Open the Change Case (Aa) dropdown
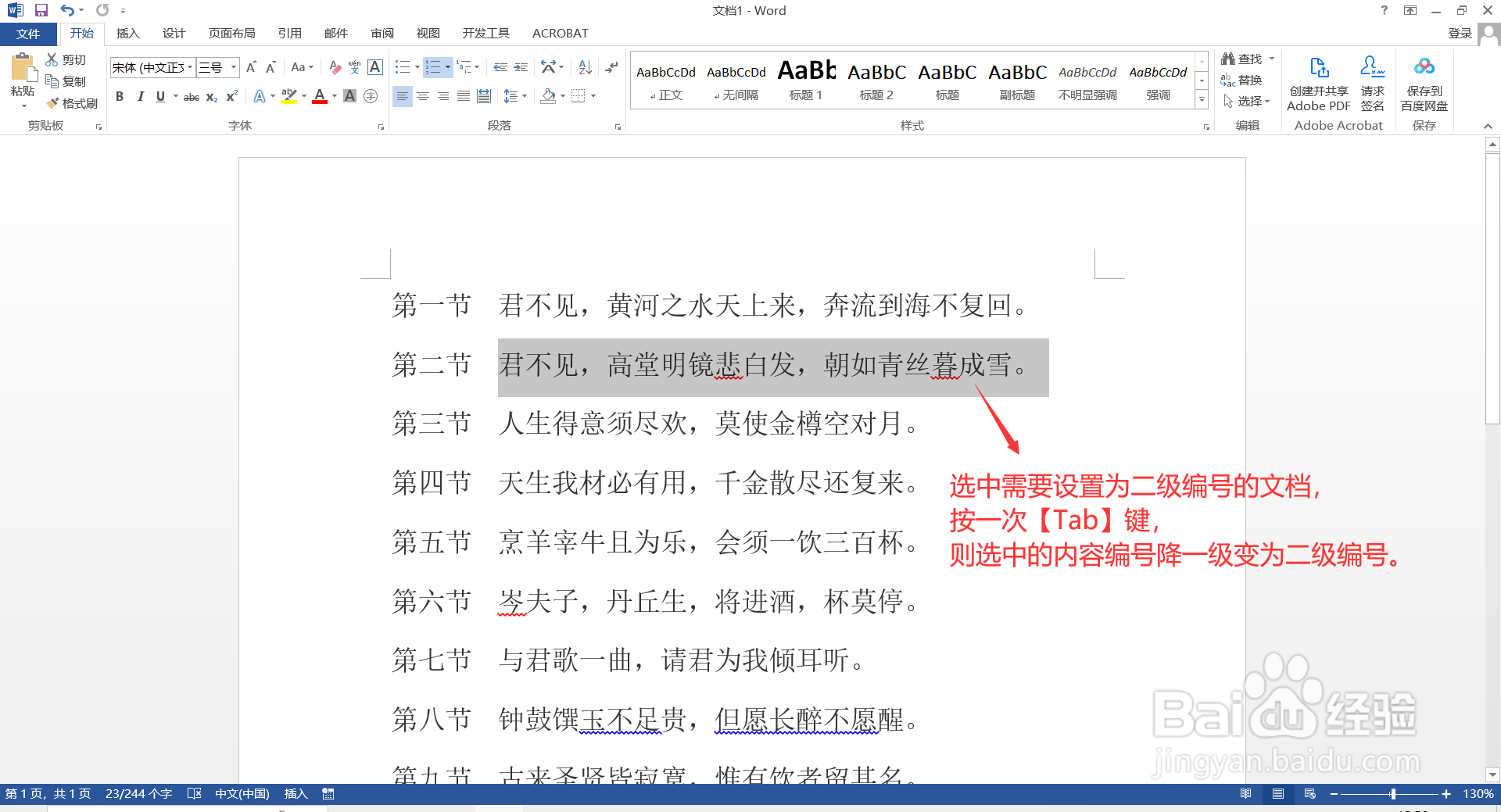The image size is (1501, 812). (302, 67)
